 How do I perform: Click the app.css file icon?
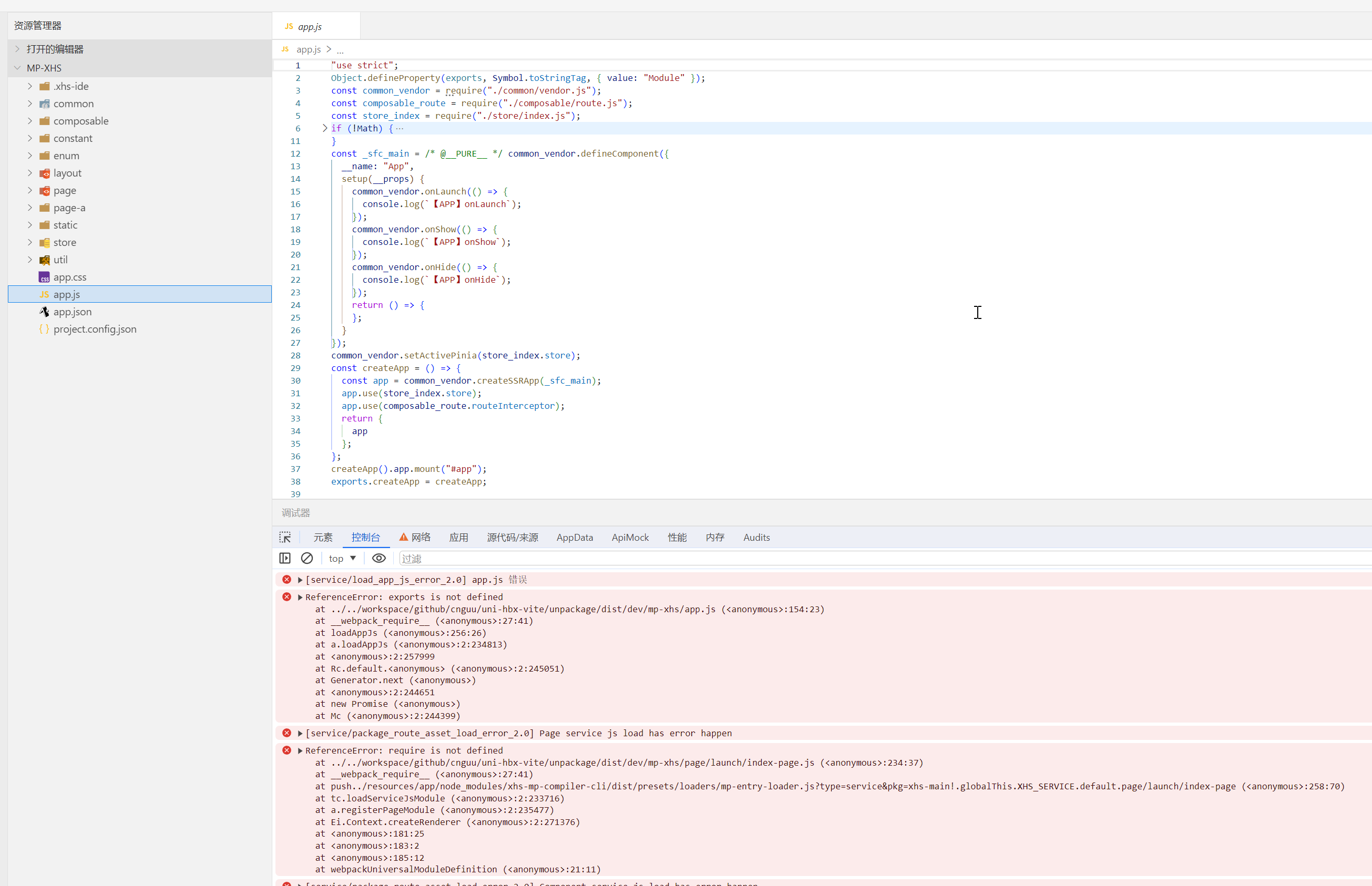click(x=44, y=277)
